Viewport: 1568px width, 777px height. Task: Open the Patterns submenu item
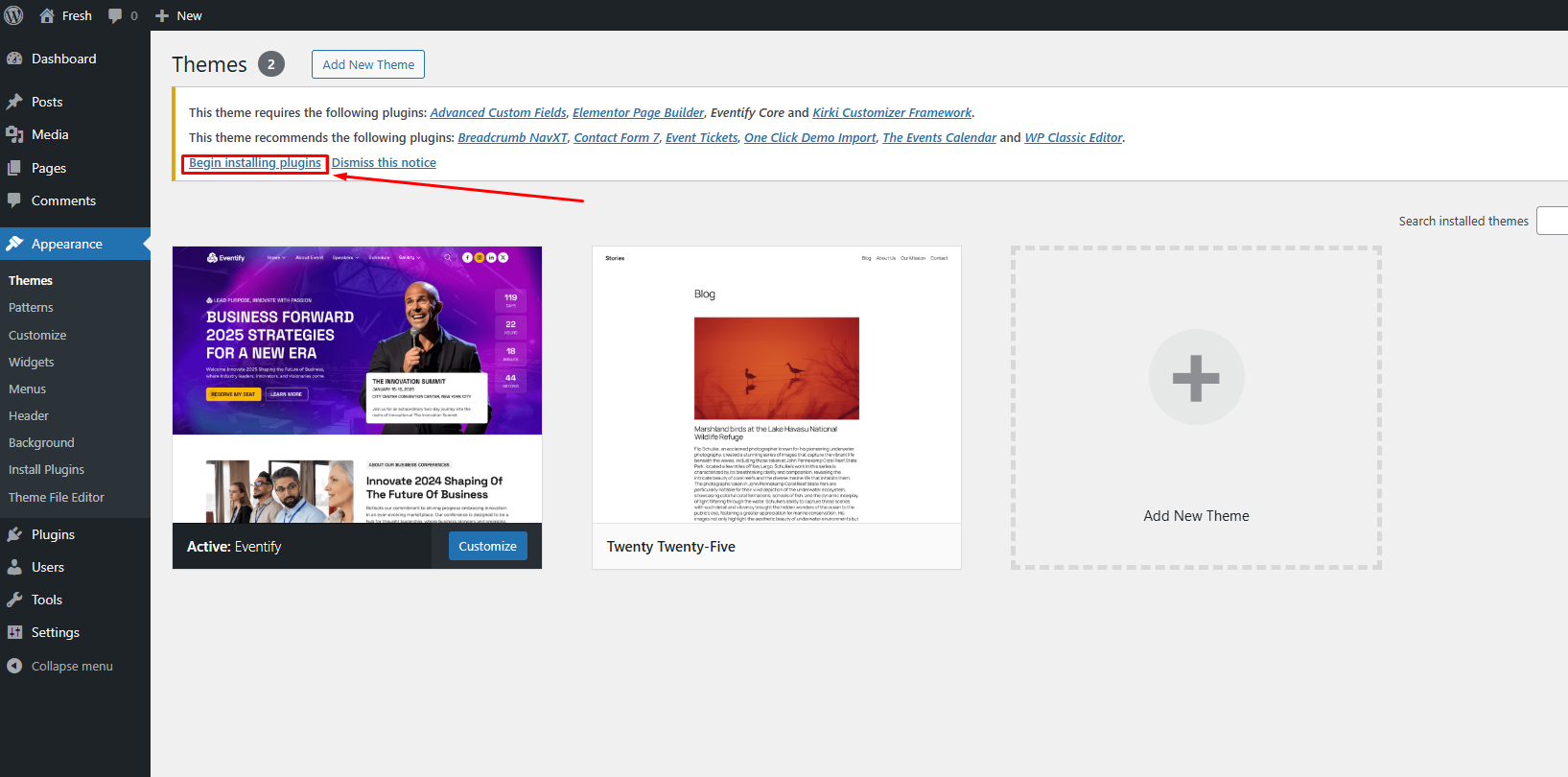coord(31,307)
